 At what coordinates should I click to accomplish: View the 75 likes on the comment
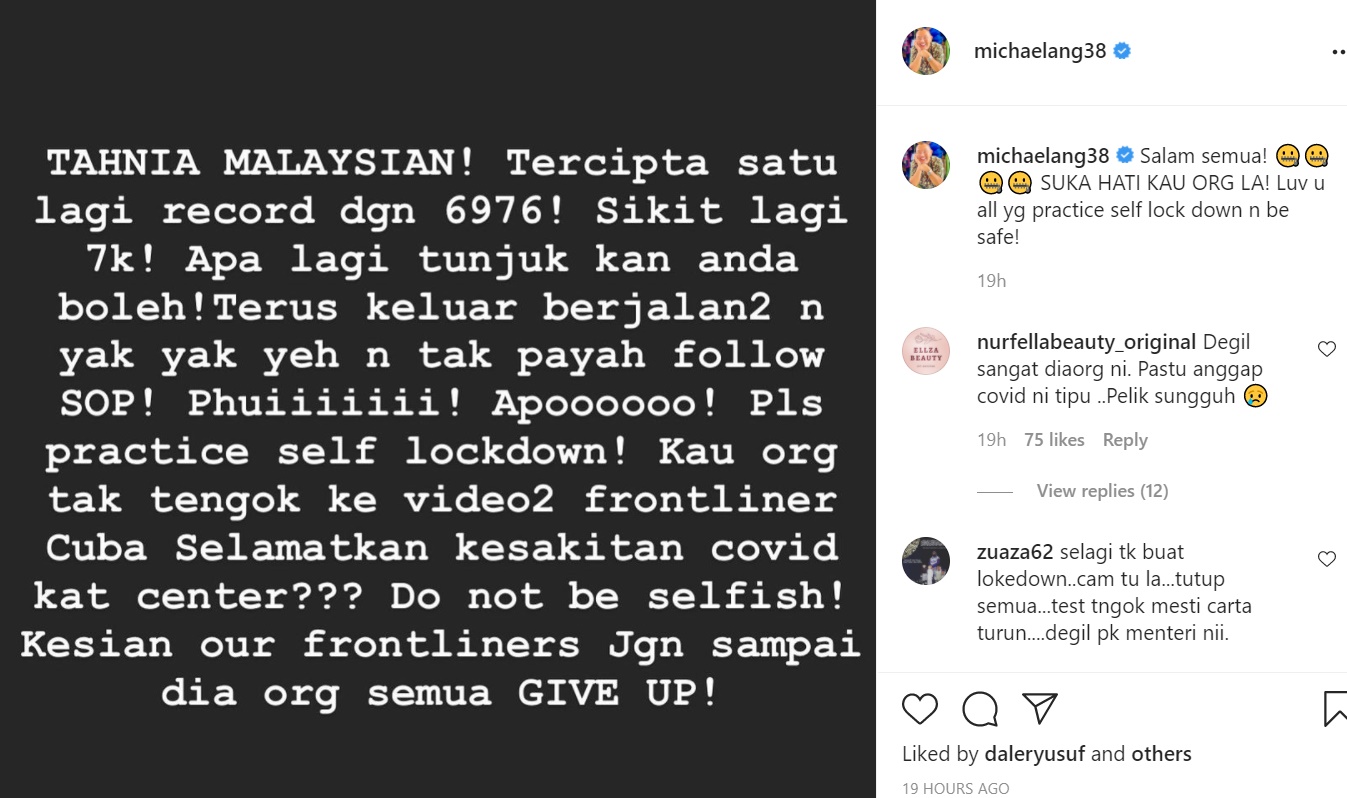point(1054,440)
